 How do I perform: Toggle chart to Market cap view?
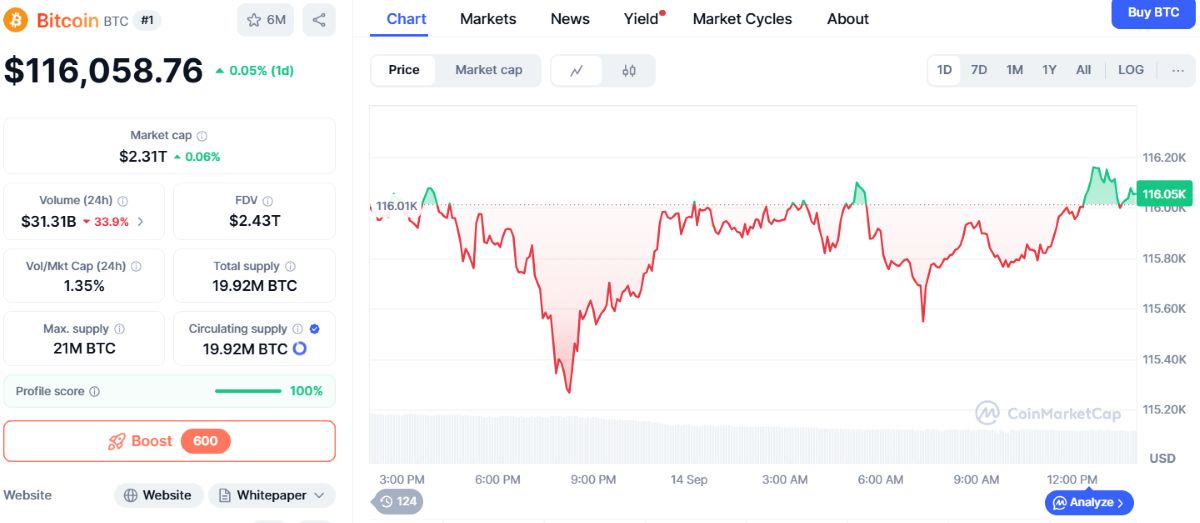point(489,70)
